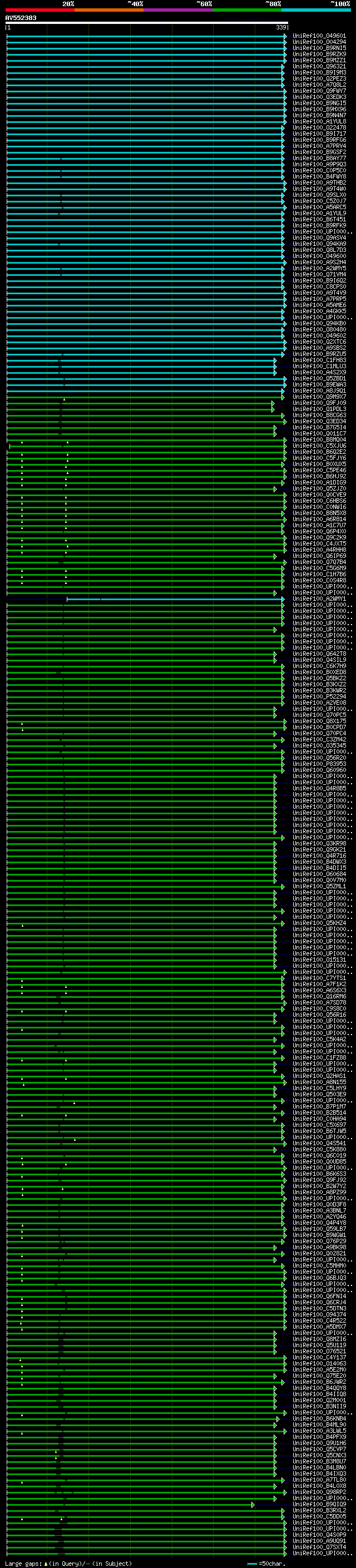Select hit label UniRef100_B8AY77
The image size is (356, 1568).
tap(319, 159)
